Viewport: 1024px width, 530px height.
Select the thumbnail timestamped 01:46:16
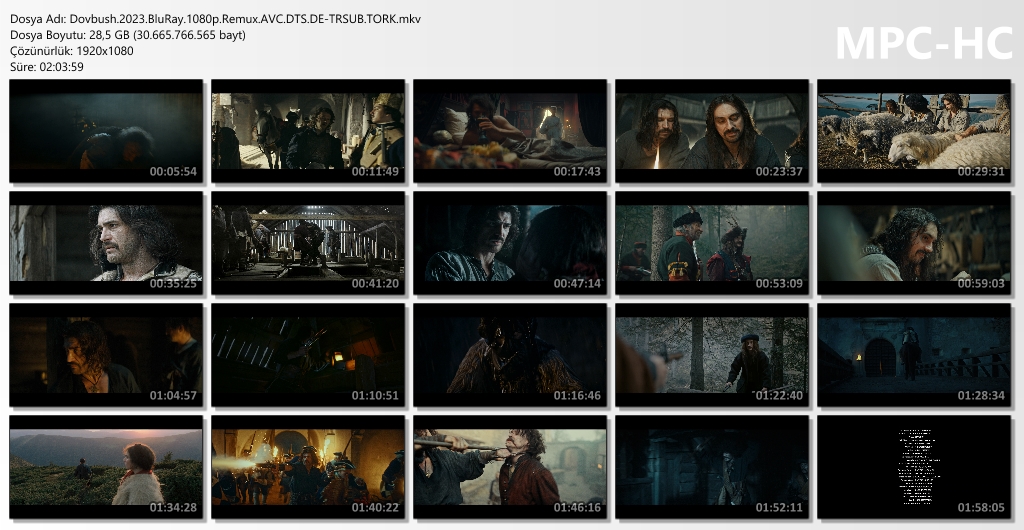point(510,467)
